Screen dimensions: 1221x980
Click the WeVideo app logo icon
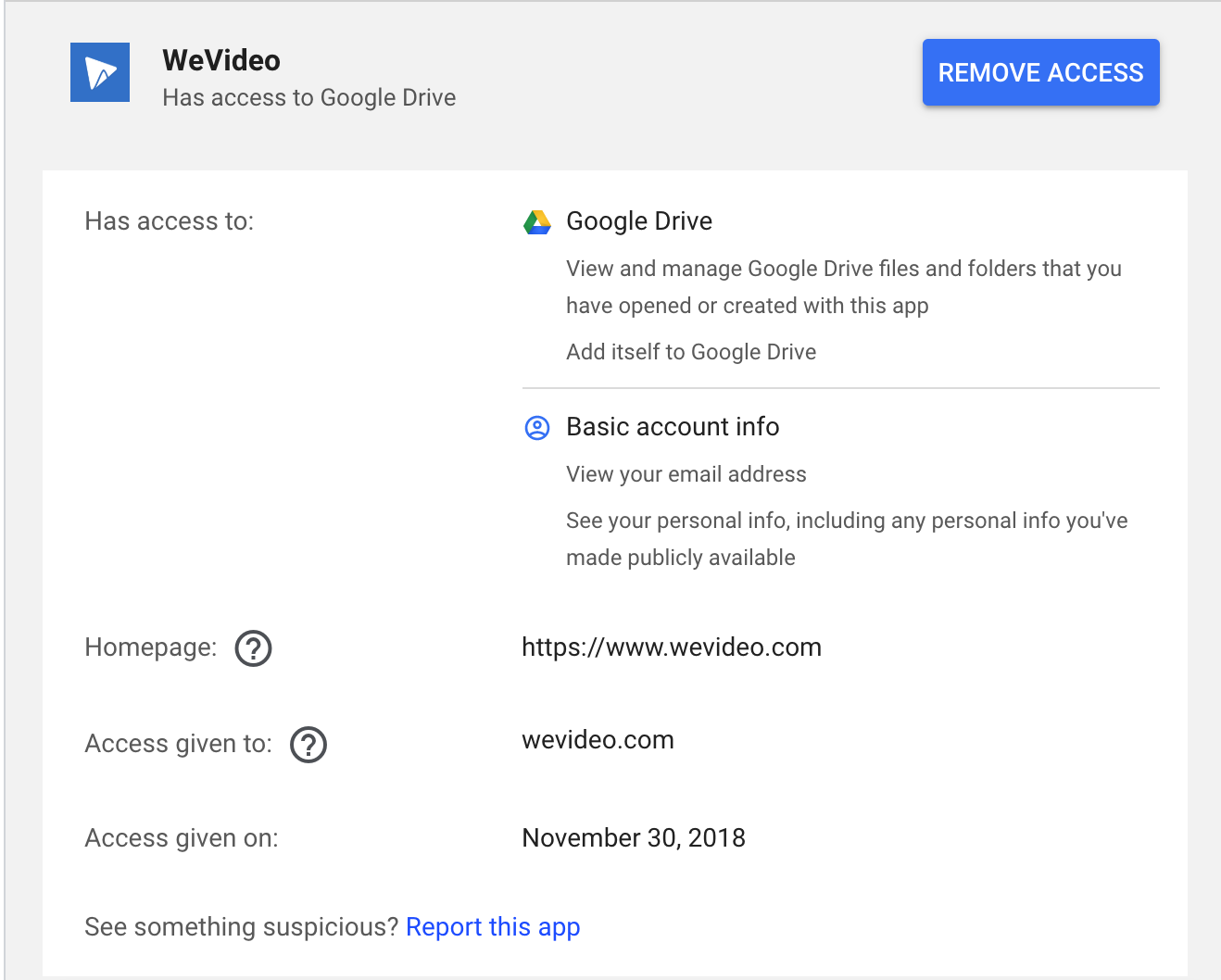click(x=100, y=72)
